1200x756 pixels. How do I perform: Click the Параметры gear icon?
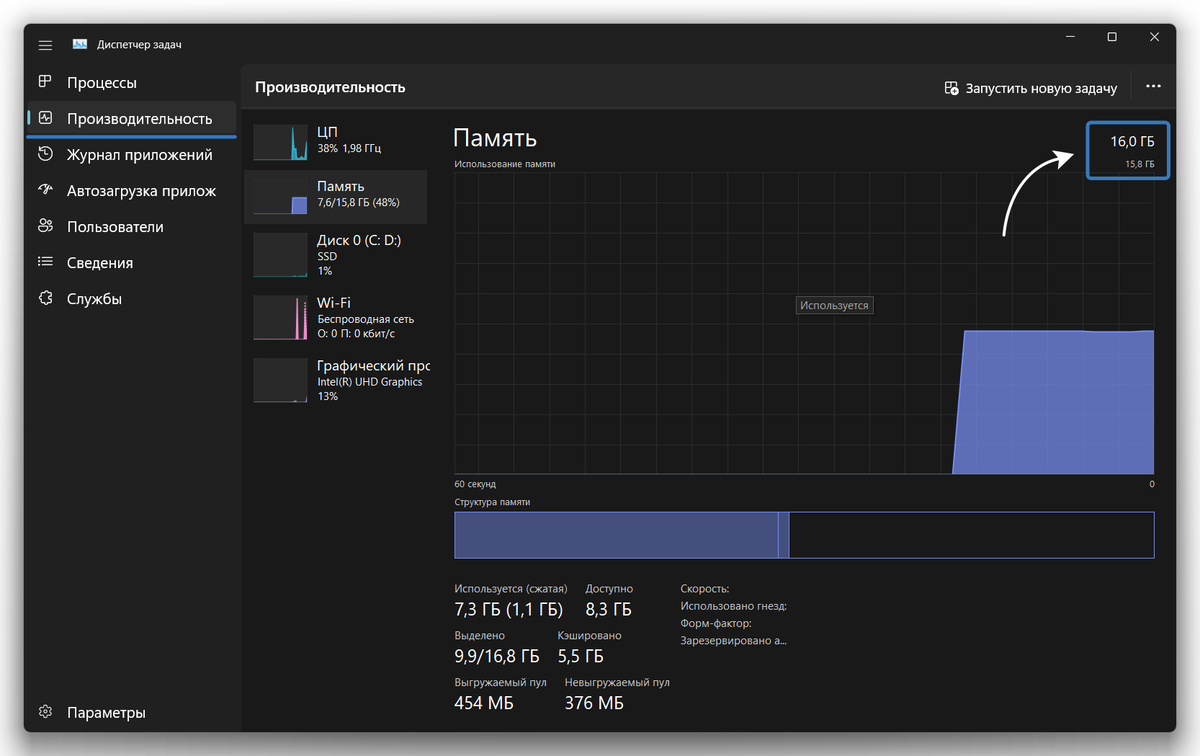point(45,712)
